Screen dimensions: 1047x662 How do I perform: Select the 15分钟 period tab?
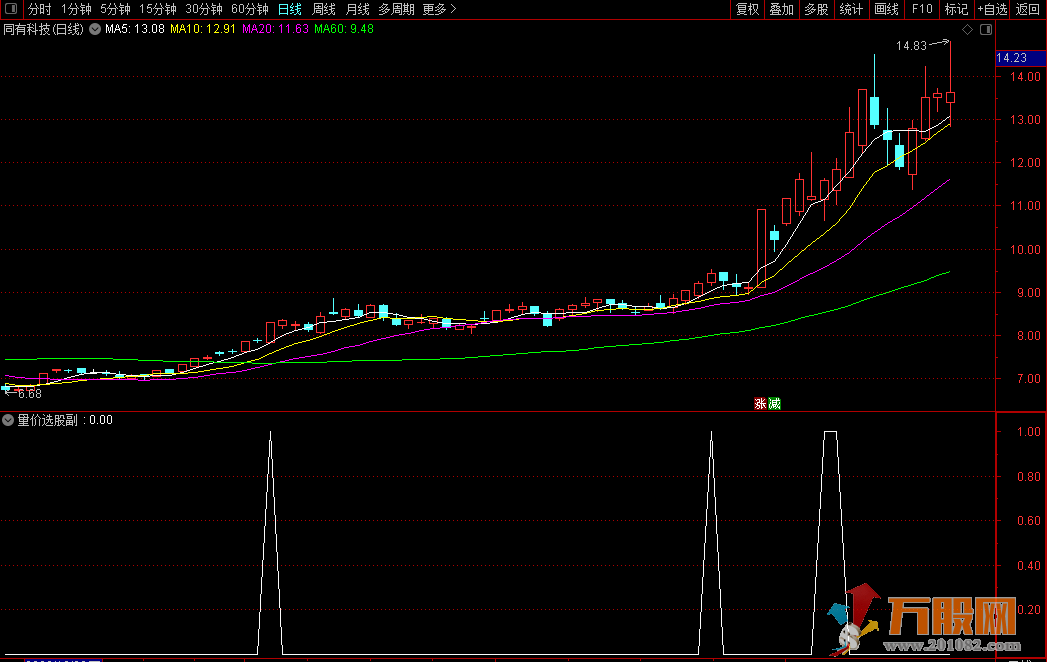tap(157, 9)
